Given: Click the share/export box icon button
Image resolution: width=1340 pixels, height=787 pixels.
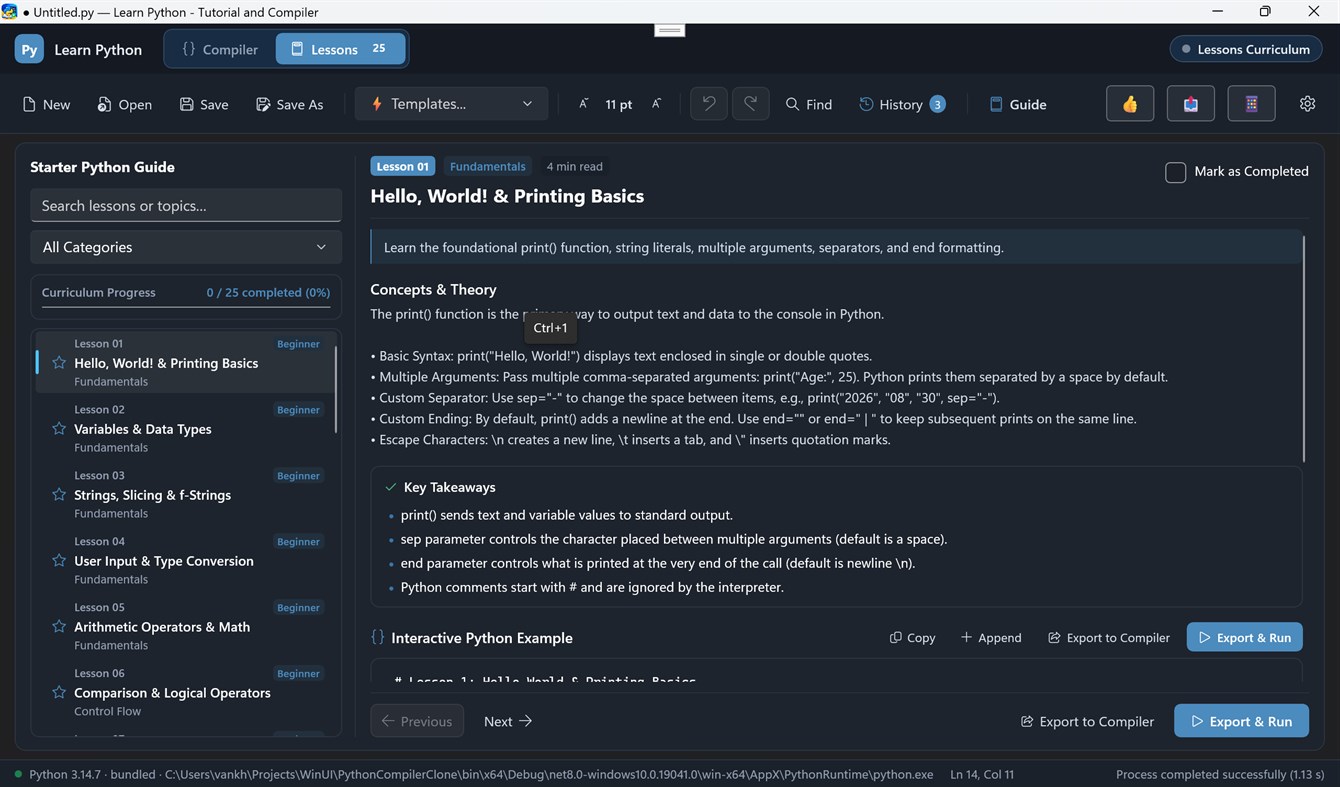Looking at the screenshot, I should tap(1190, 104).
